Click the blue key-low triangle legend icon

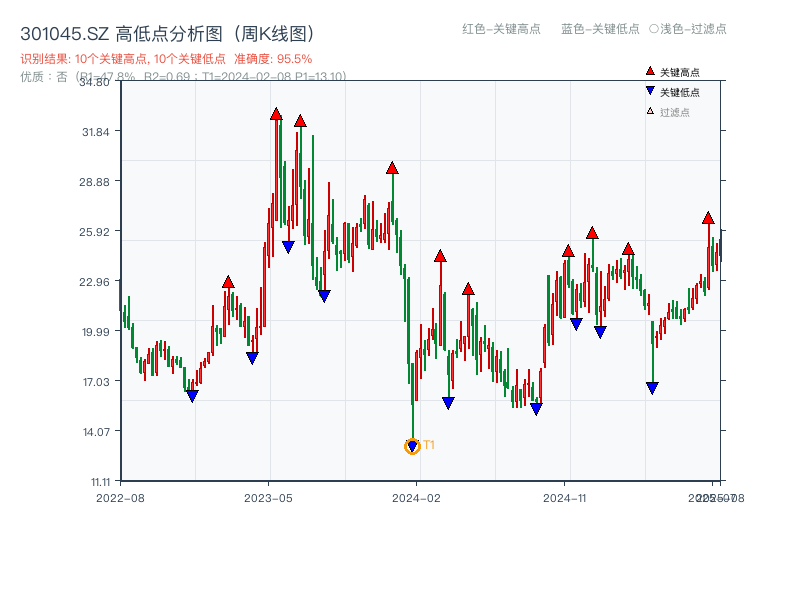pyautogui.click(x=648, y=88)
